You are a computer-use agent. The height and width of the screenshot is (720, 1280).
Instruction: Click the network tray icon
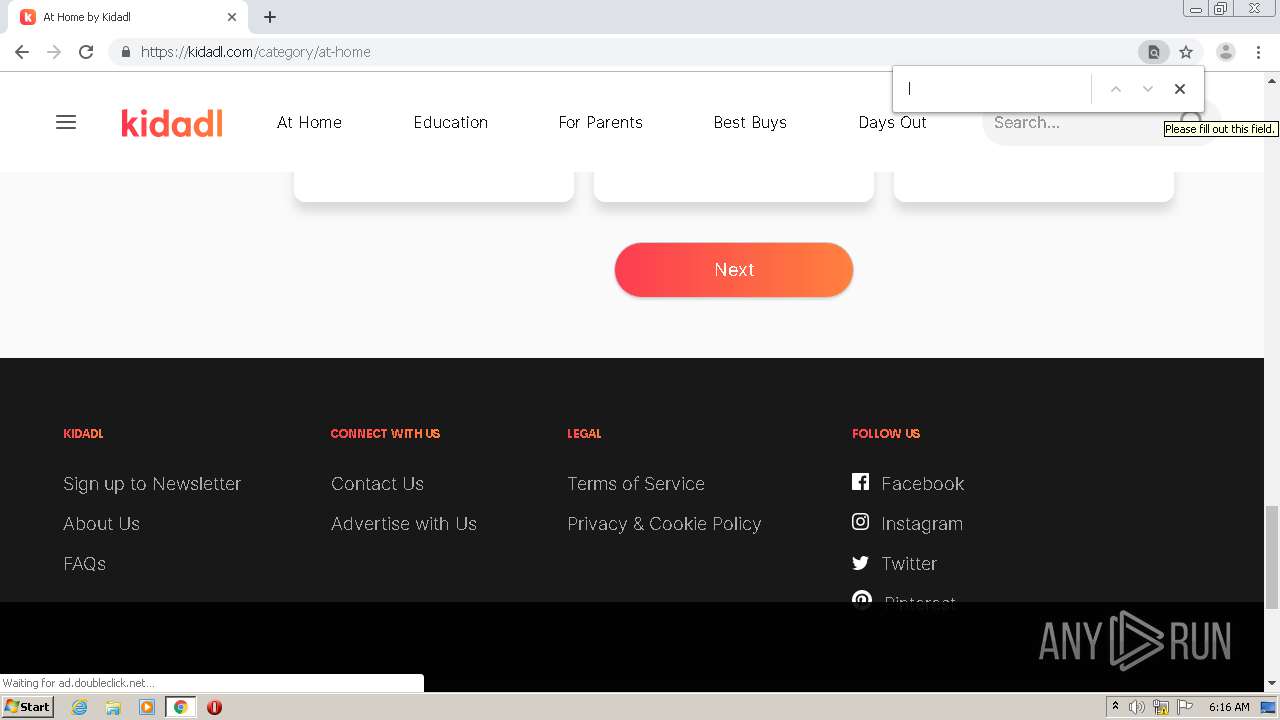coord(1161,707)
